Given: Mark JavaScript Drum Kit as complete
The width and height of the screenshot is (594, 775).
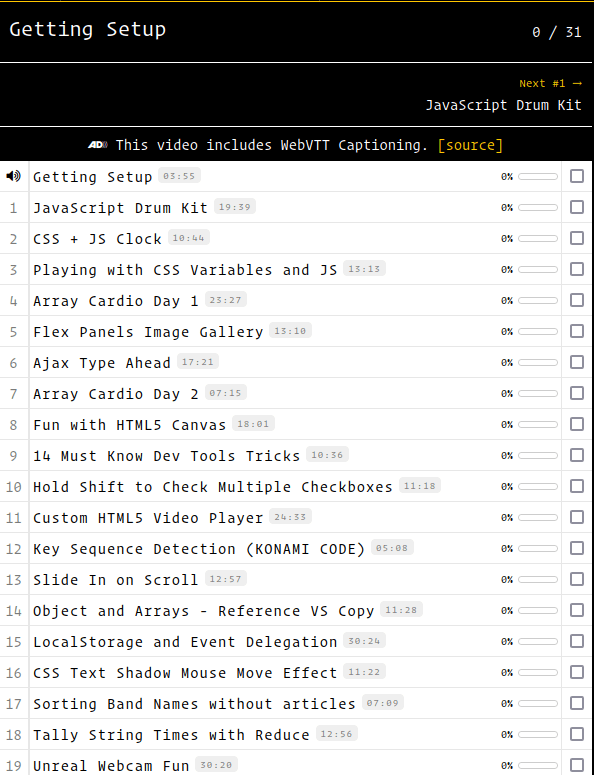Looking at the screenshot, I should (577, 207).
